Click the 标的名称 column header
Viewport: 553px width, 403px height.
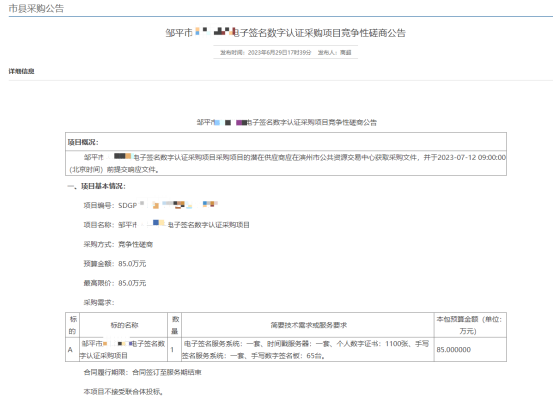click(124, 325)
